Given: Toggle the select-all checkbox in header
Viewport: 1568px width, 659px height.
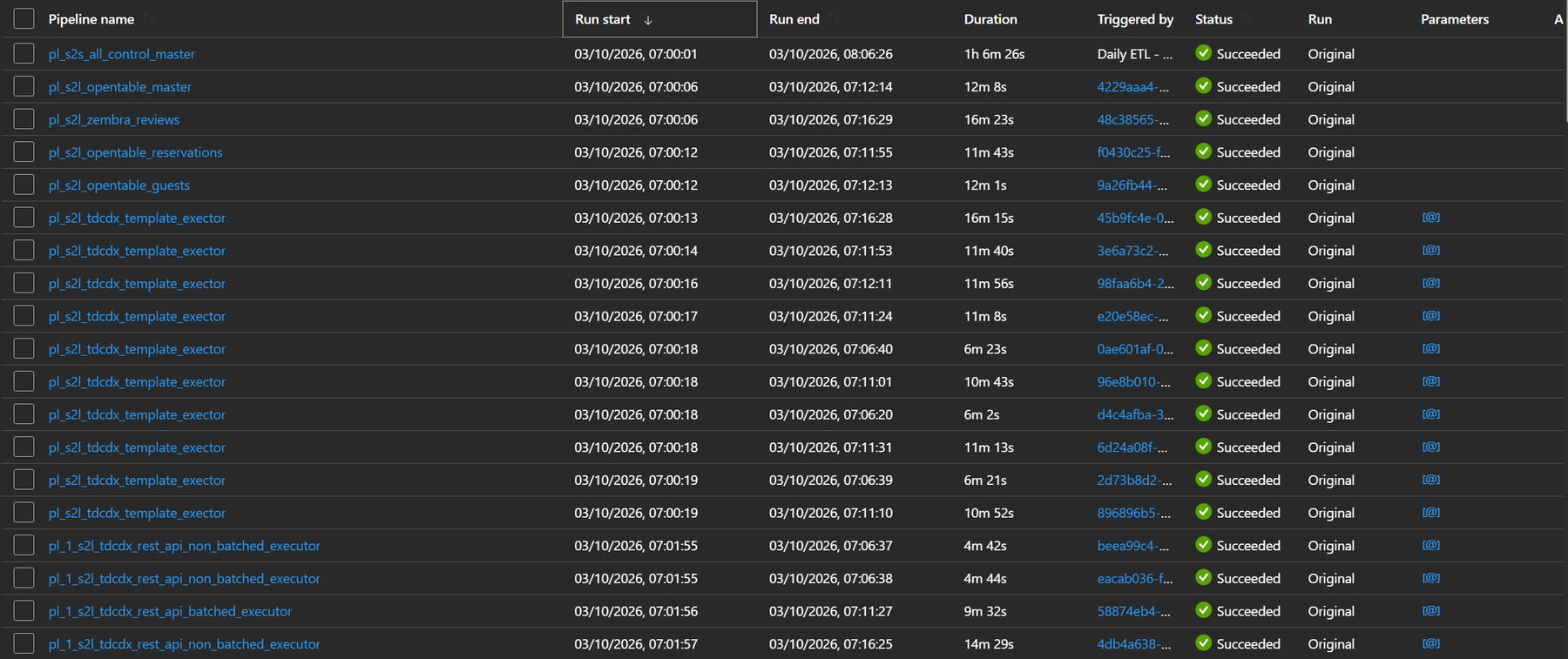Looking at the screenshot, I should pos(24,19).
